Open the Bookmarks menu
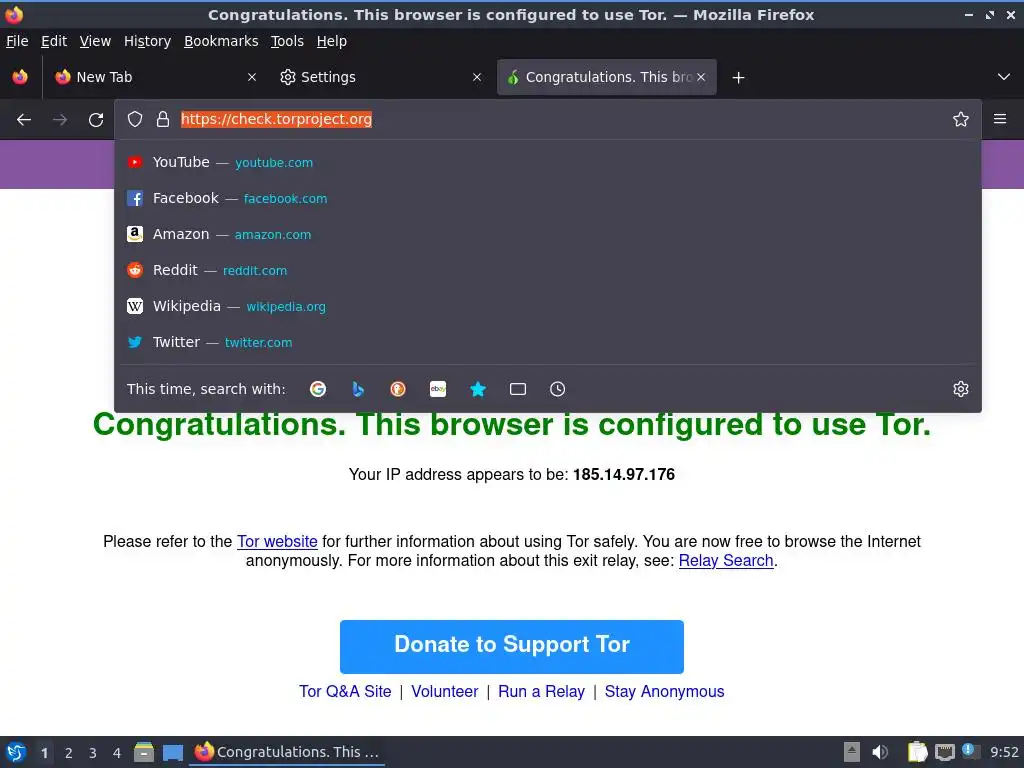 tap(221, 41)
